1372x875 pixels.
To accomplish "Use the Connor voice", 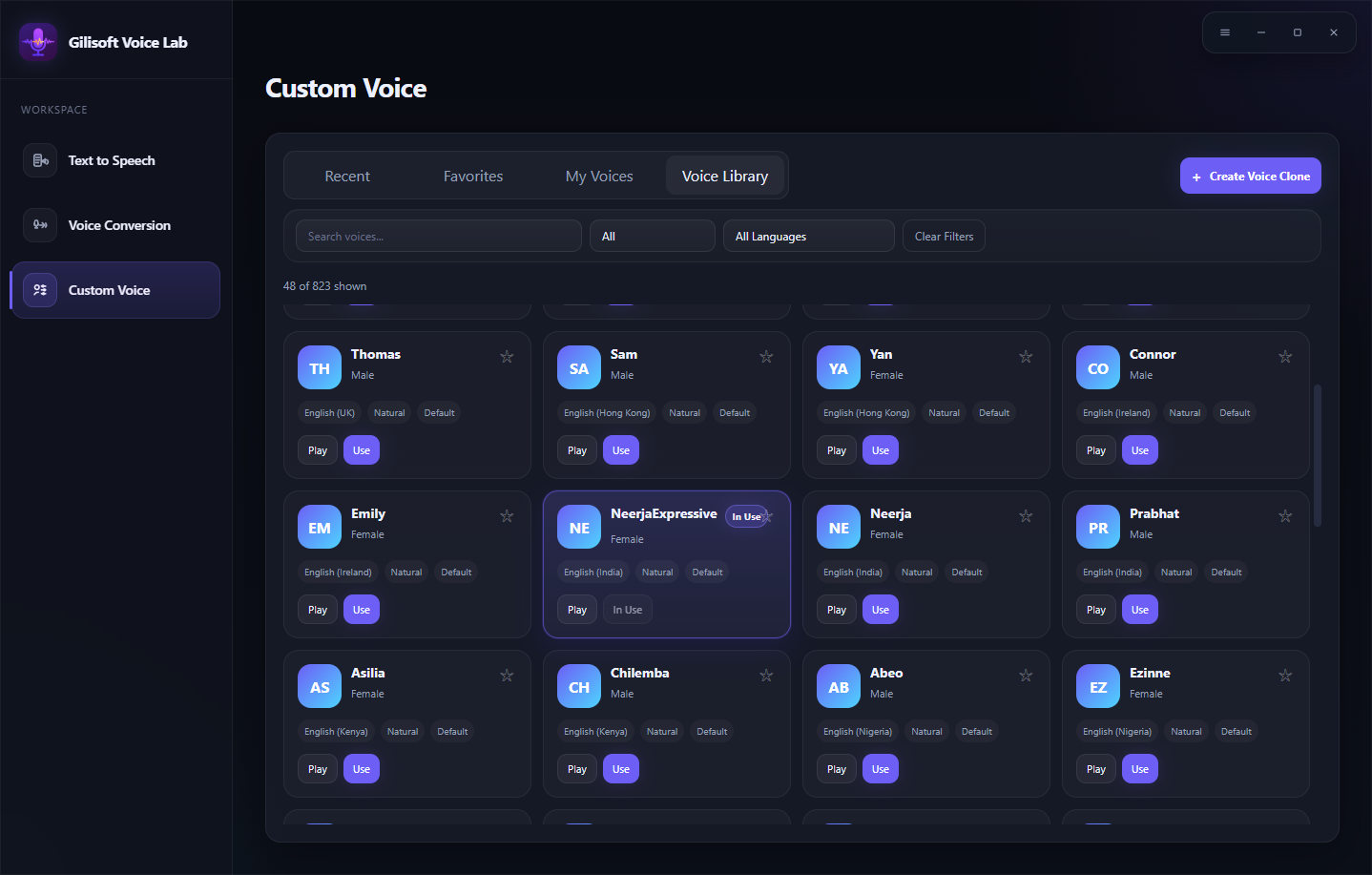I will click(x=1140, y=450).
